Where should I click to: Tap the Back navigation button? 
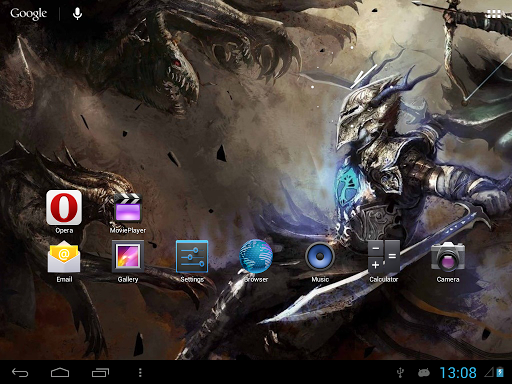click(20, 372)
